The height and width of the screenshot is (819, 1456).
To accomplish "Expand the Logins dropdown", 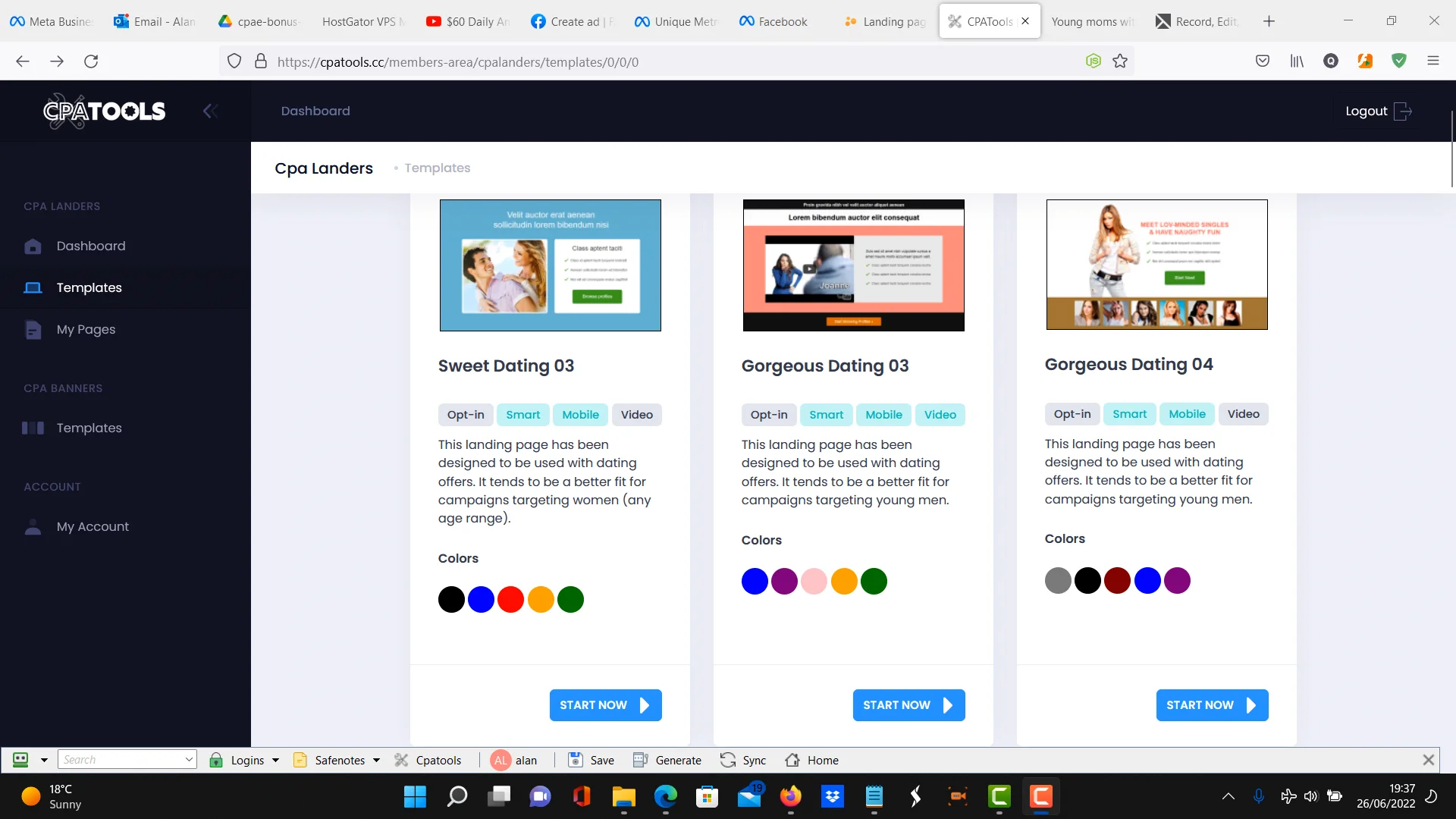I will [275, 760].
